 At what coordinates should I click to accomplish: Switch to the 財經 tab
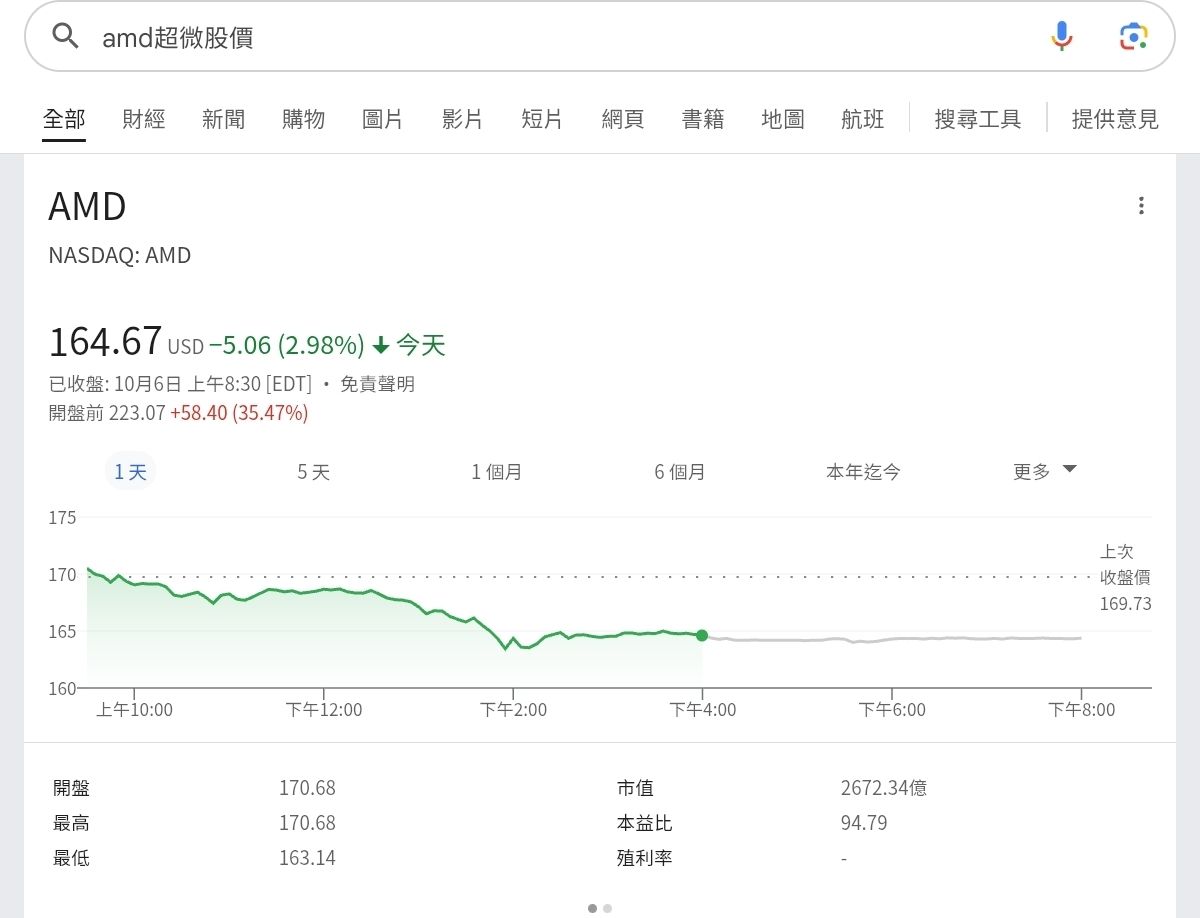[x=144, y=120]
